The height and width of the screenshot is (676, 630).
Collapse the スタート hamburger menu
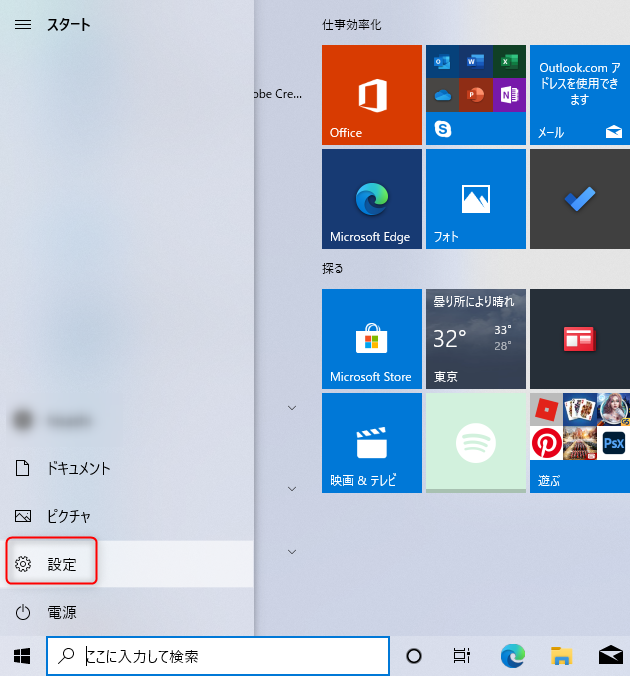click(x=23, y=25)
